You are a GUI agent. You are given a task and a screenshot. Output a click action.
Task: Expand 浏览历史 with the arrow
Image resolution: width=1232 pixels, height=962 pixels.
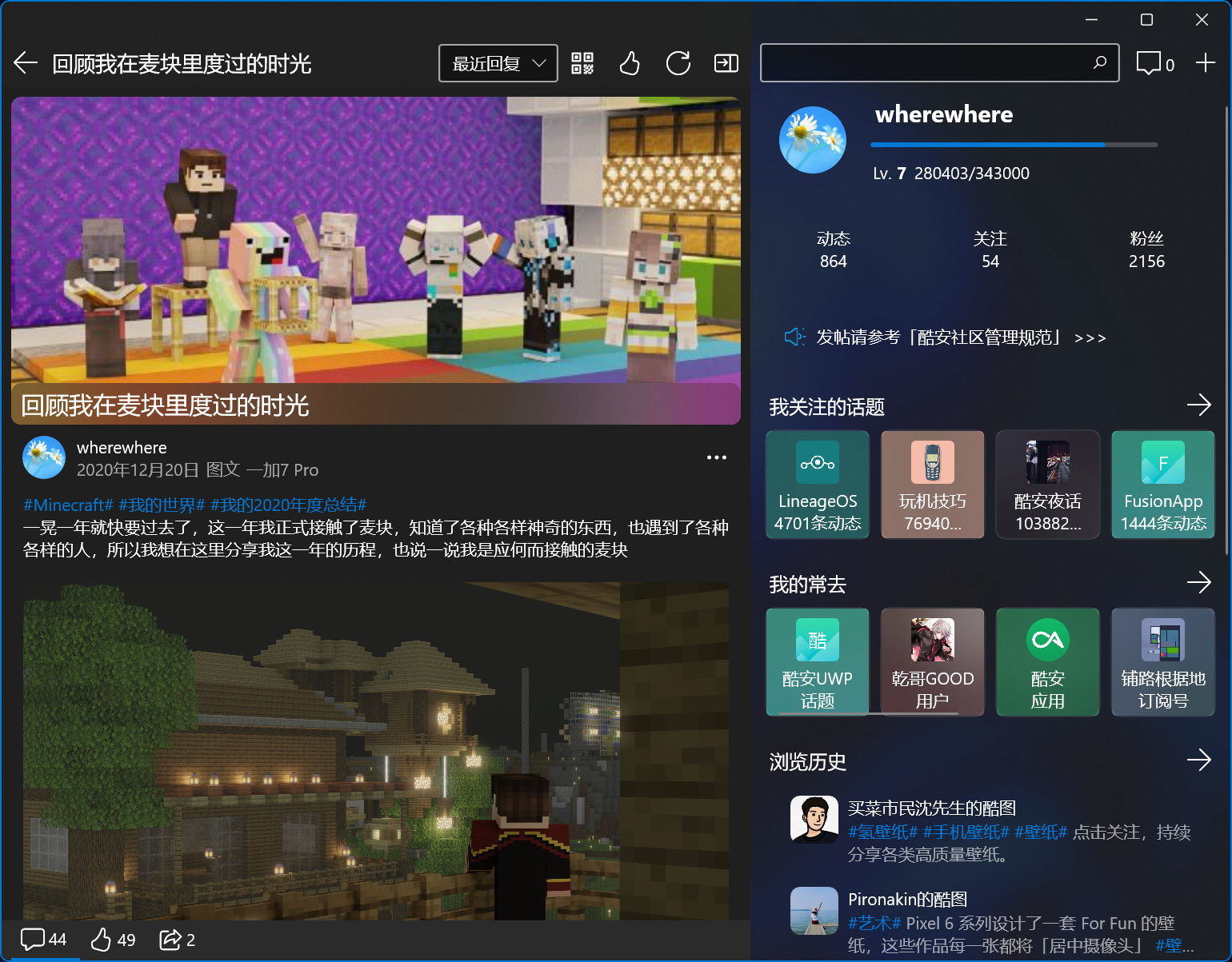click(x=1198, y=760)
